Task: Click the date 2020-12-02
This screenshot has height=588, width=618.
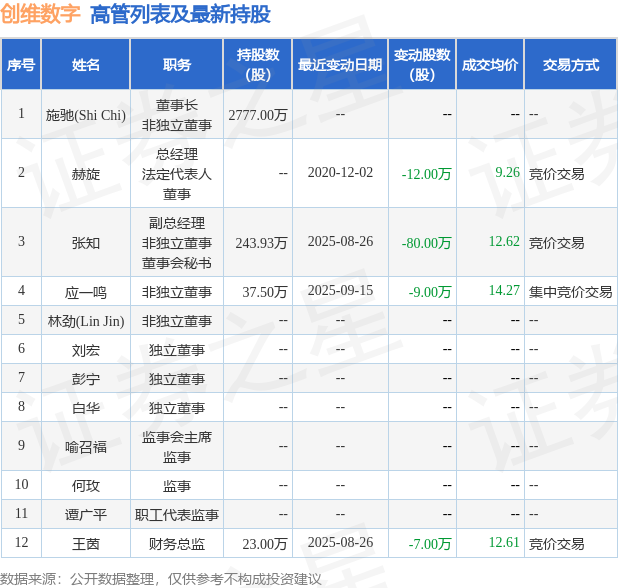Action: coord(340,173)
